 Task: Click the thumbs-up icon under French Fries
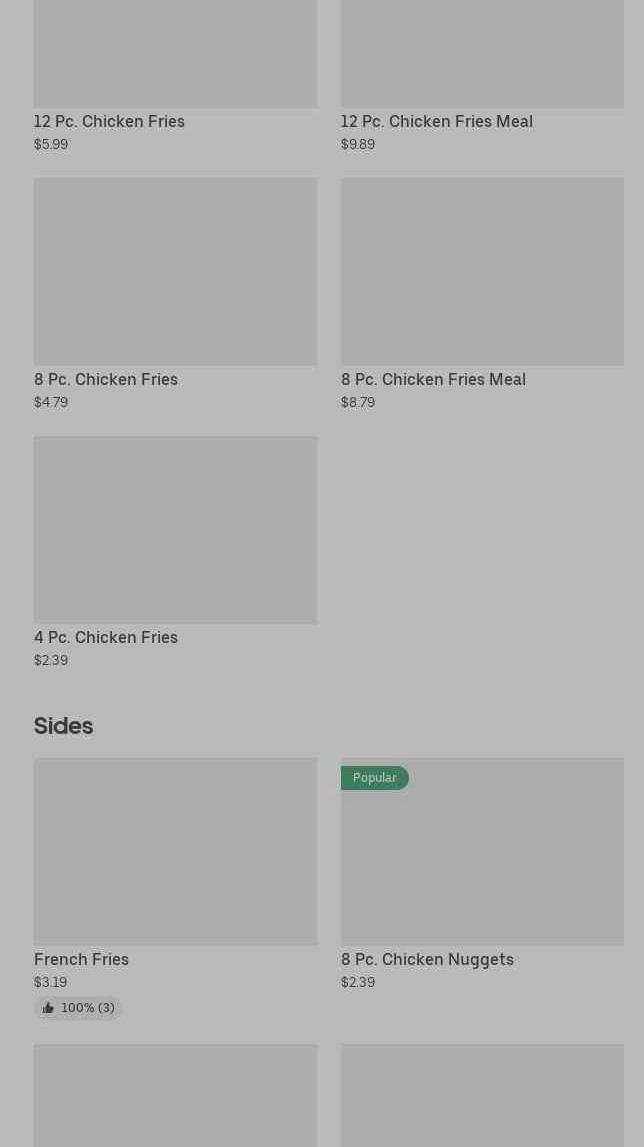(x=48, y=1008)
